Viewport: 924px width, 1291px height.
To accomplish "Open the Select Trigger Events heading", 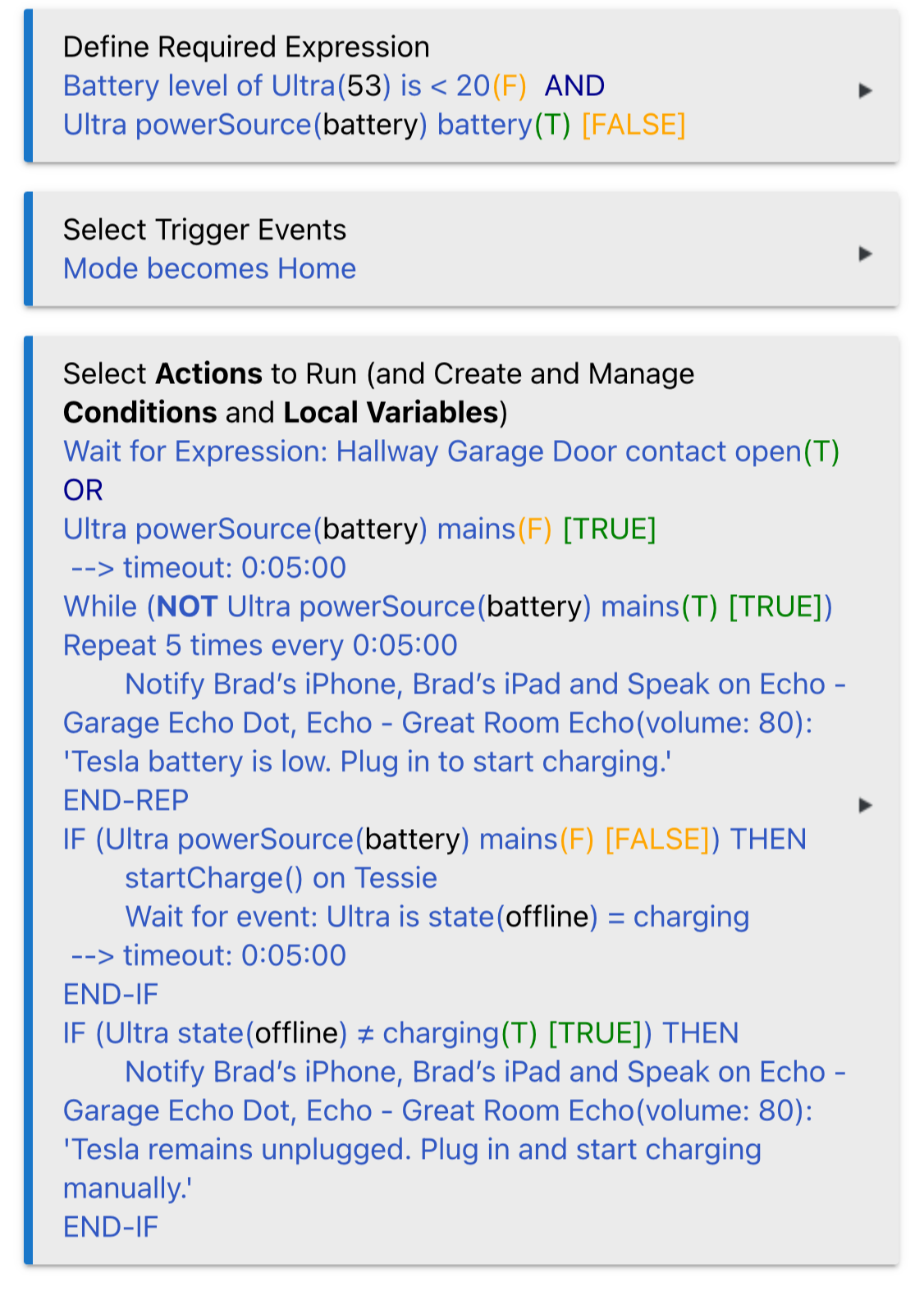I will [204, 229].
